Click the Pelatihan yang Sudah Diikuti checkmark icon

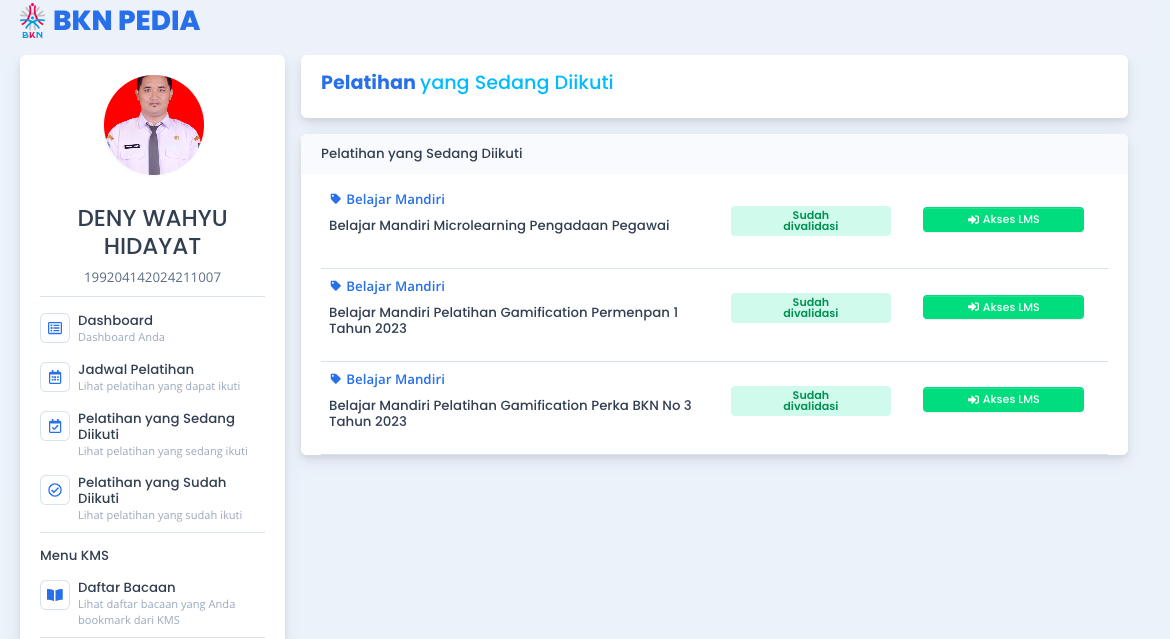coord(55,490)
